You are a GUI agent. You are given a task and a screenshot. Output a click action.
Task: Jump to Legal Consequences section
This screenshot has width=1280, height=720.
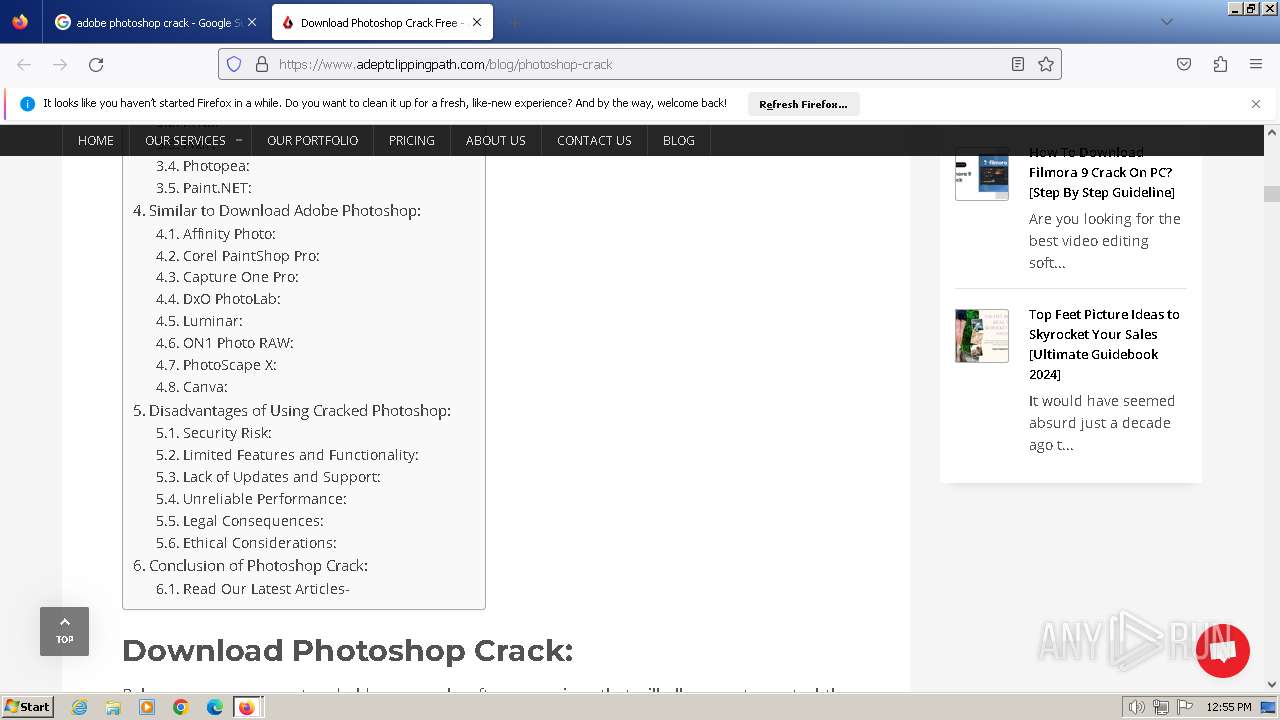click(240, 521)
